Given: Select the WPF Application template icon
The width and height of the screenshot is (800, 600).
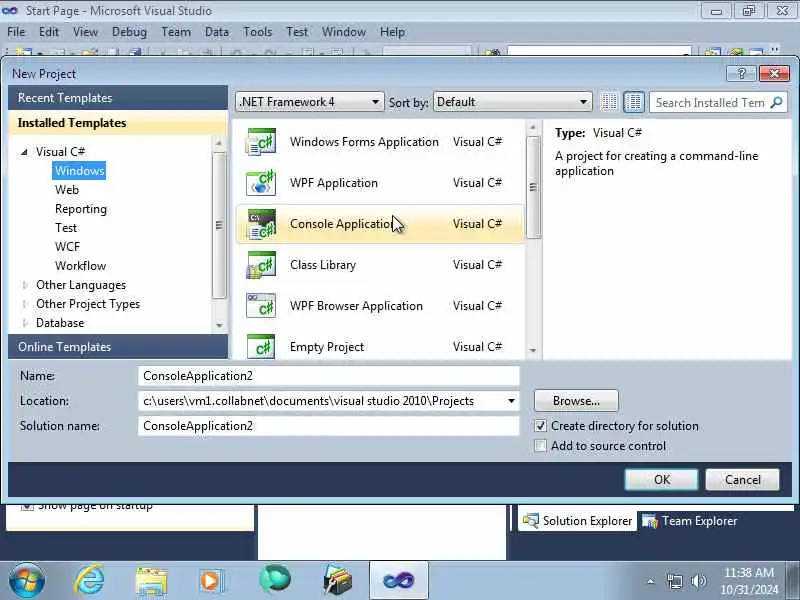Looking at the screenshot, I should coord(261,183).
